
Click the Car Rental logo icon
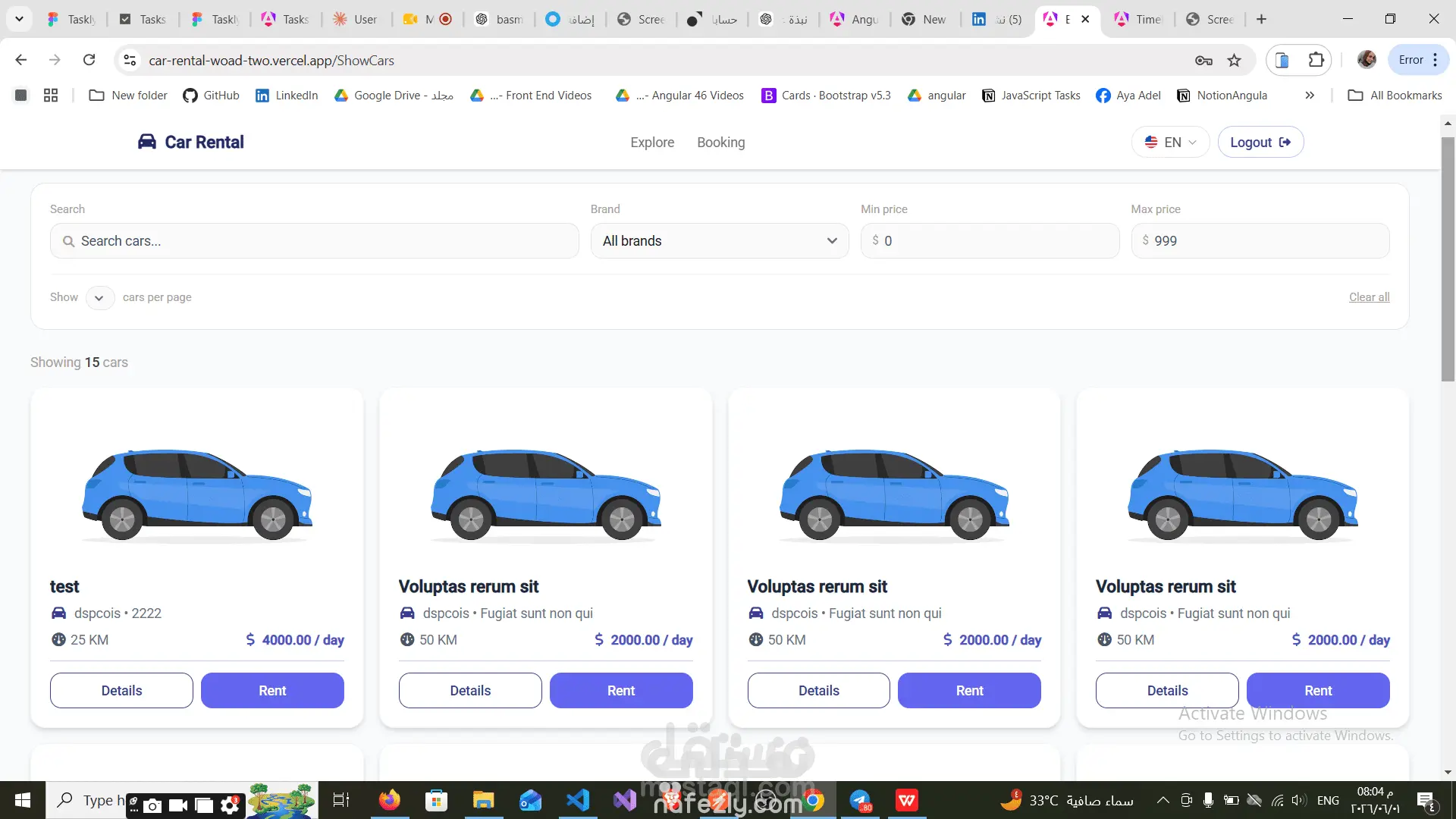click(146, 142)
